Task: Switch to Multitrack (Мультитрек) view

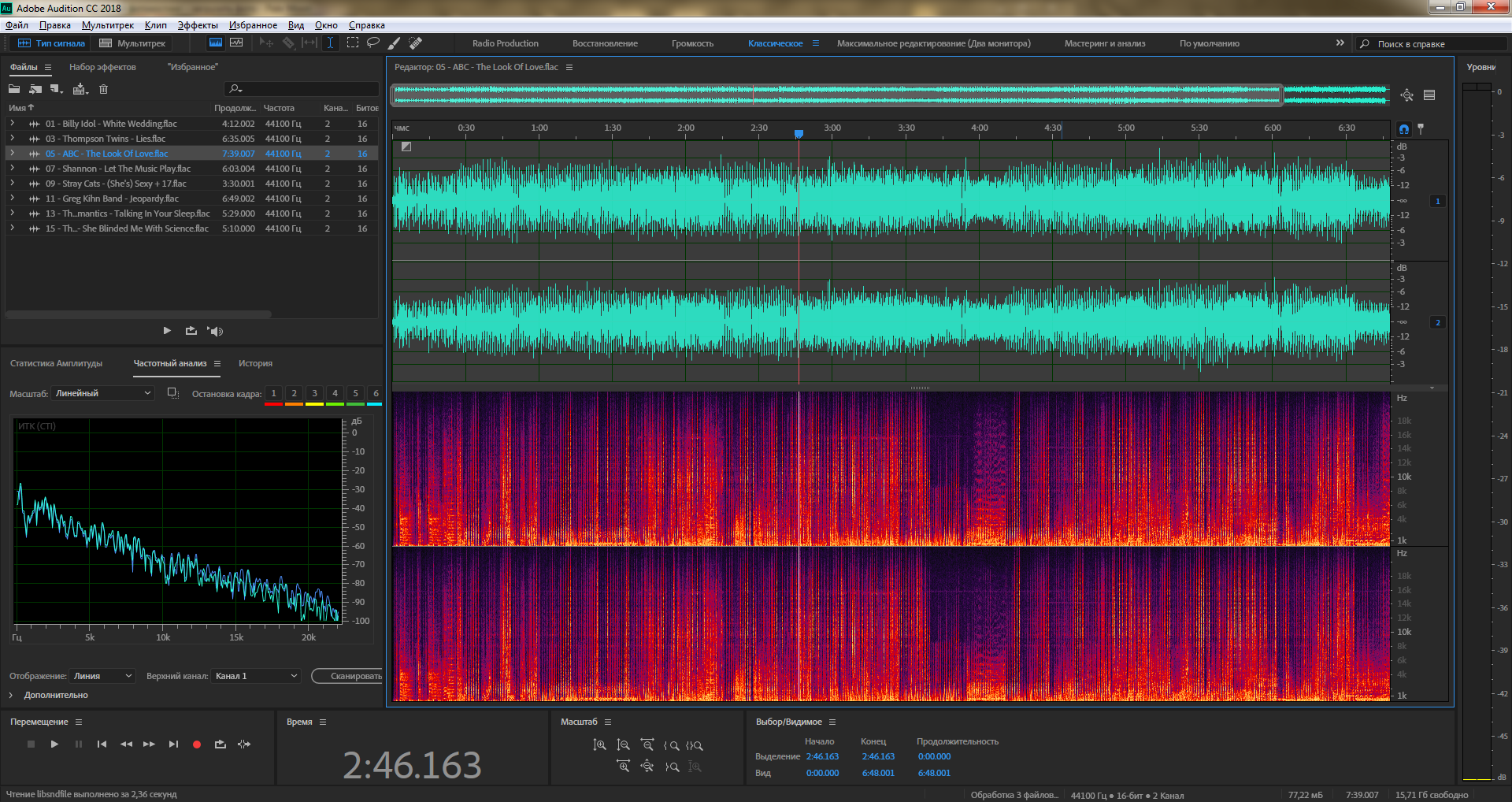Action: click(132, 43)
